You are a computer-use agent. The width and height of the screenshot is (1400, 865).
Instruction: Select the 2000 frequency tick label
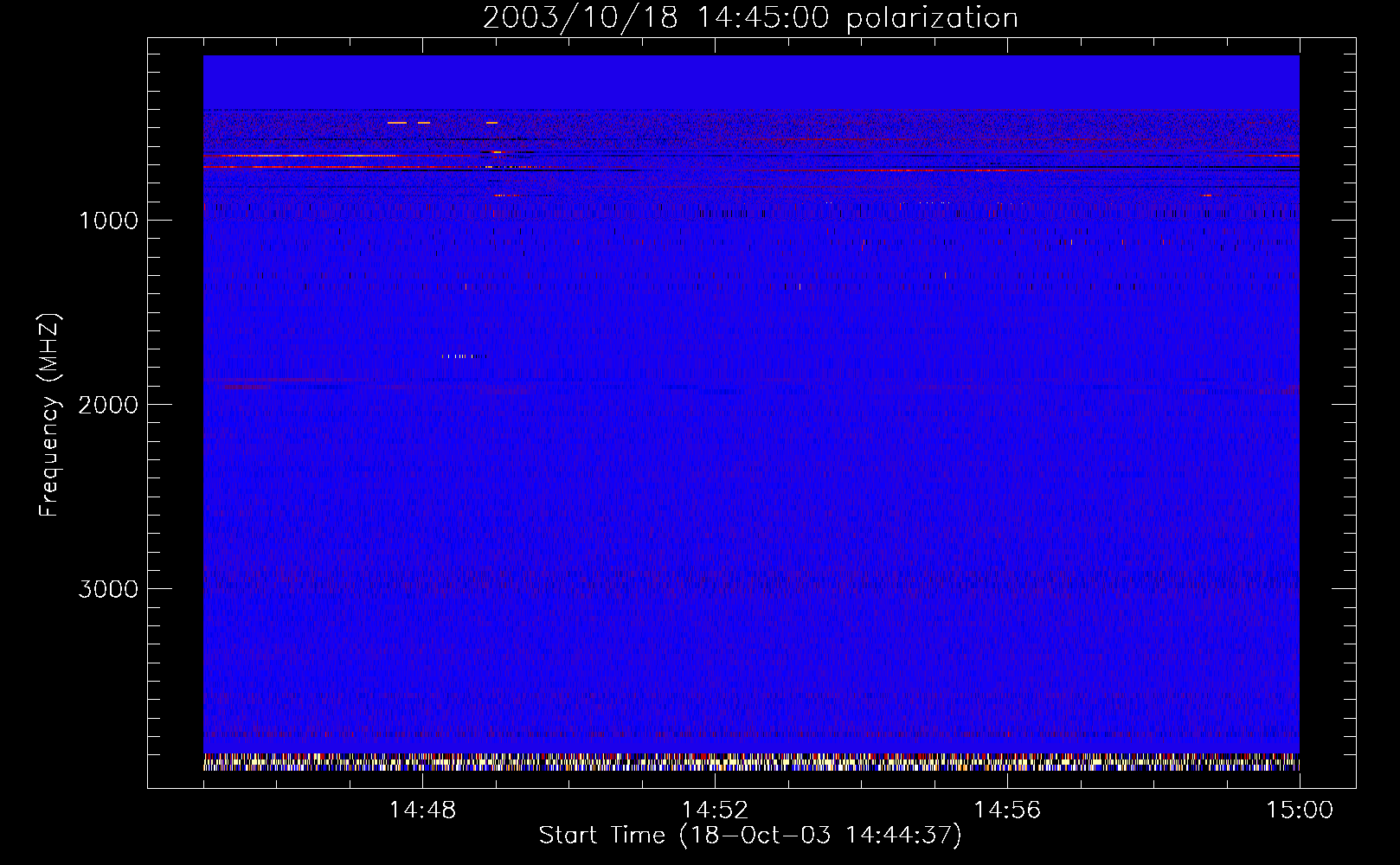[108, 405]
